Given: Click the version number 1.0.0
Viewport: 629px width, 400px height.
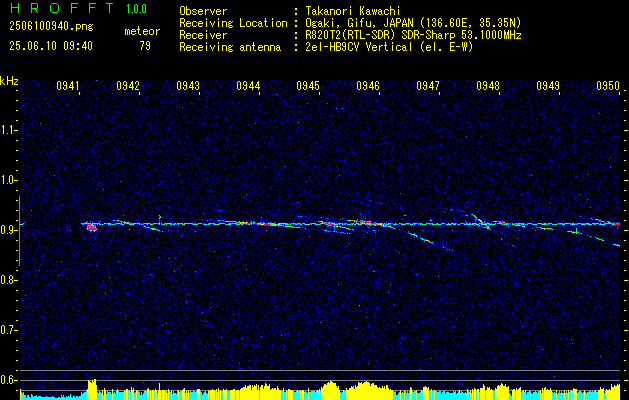Looking at the screenshot, I should [x=136, y=9].
